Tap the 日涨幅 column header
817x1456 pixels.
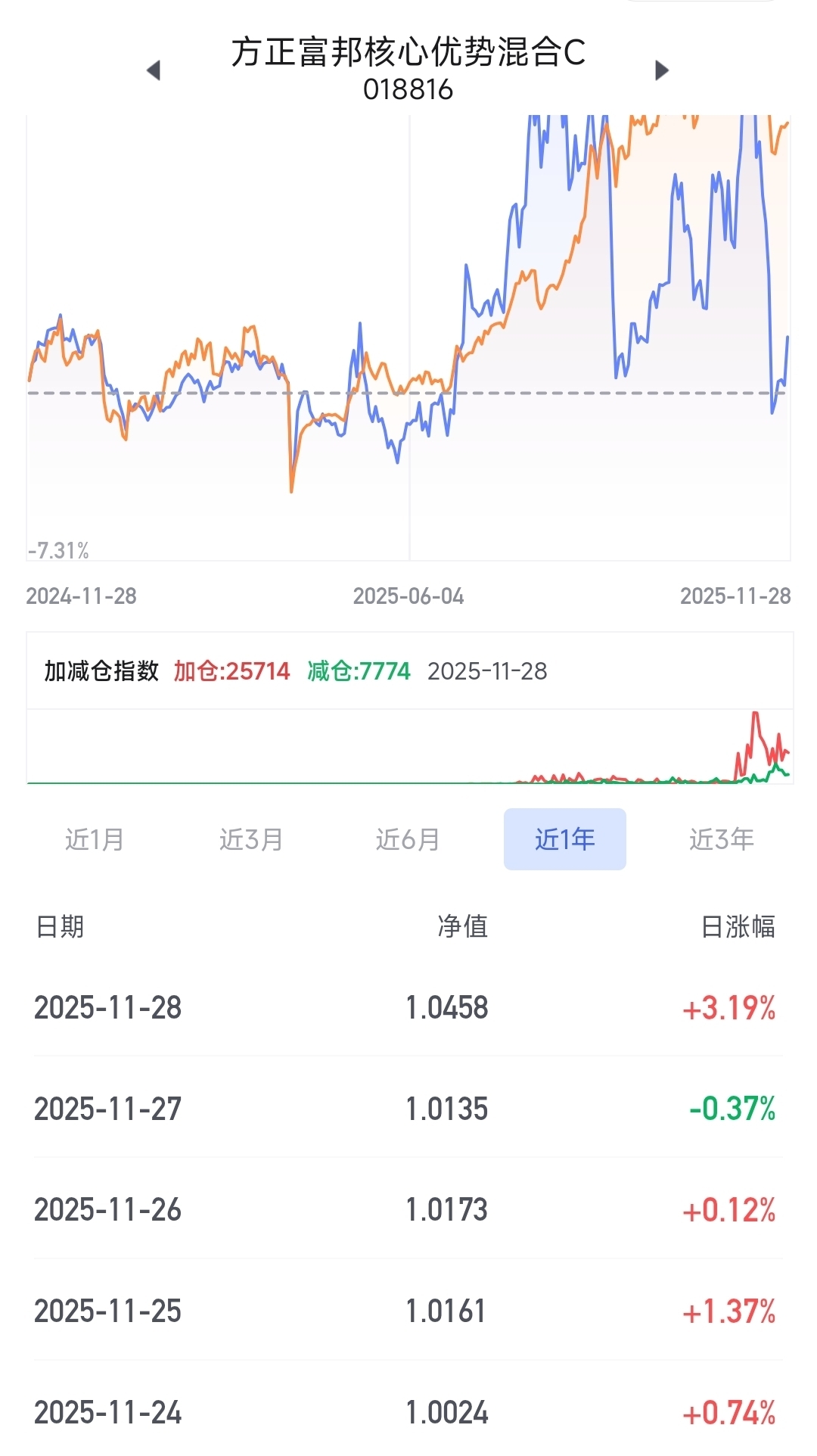click(738, 926)
